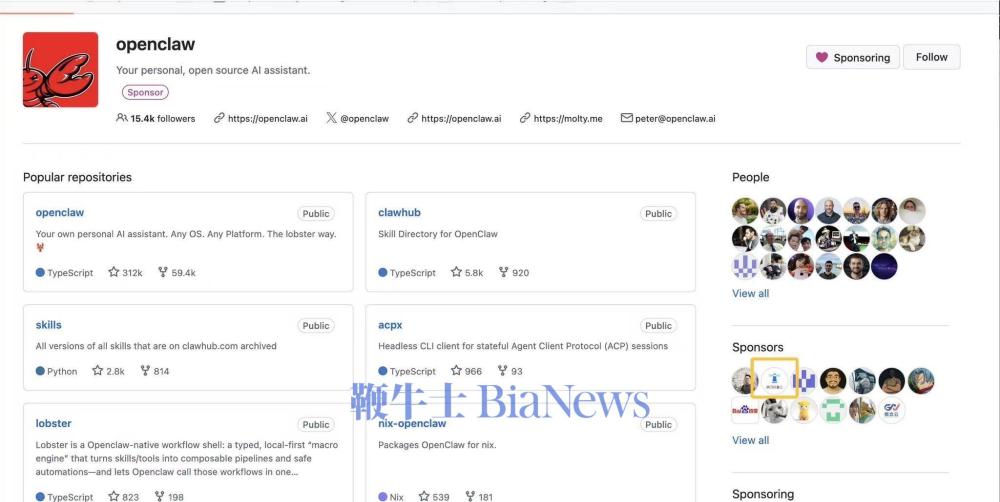Screen dimensions: 1000x502
Task: Click the heart Sponsoring button
Action: point(853,57)
